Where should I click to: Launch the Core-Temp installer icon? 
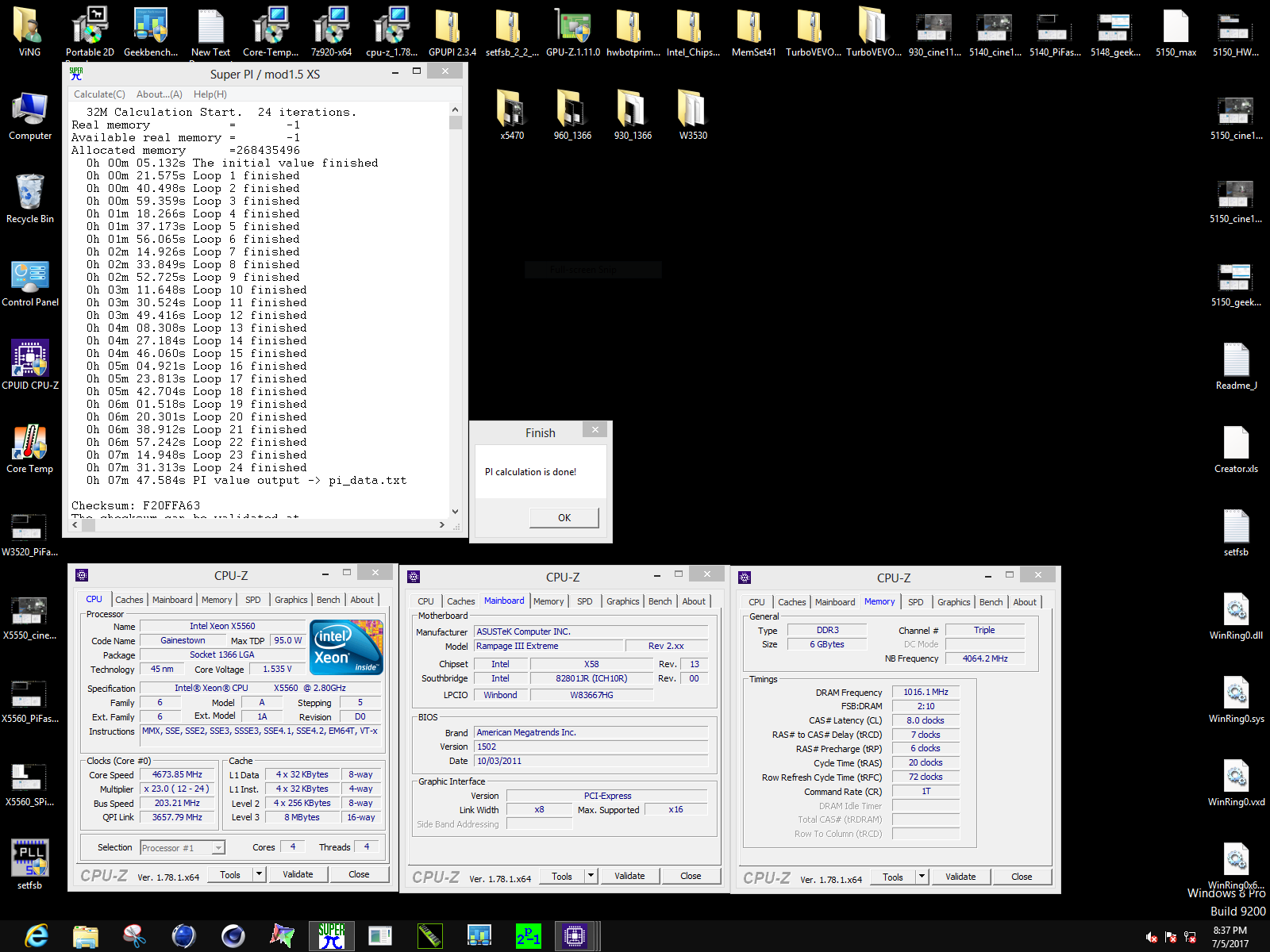pyautogui.click(x=271, y=33)
